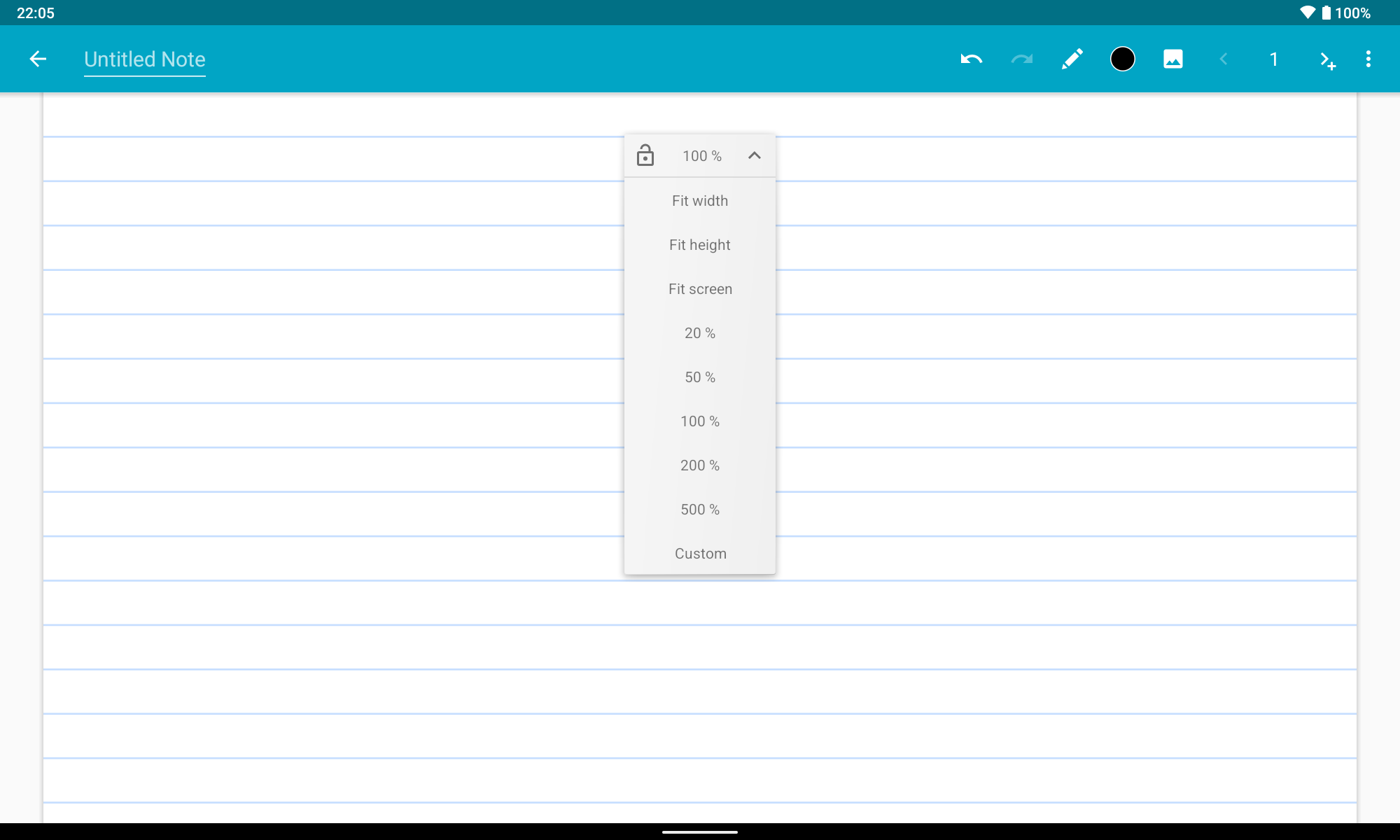Set zoom level to 50 %
The width and height of the screenshot is (1400, 840).
pos(699,377)
